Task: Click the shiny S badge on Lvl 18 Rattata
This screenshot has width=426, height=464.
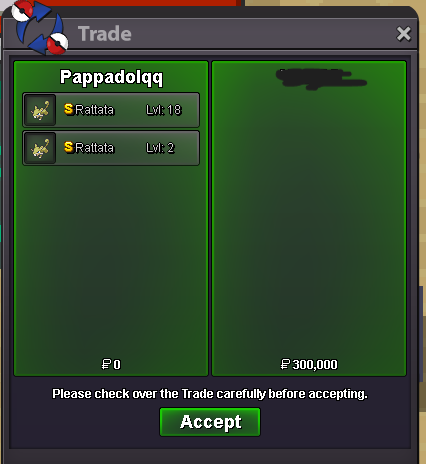Action: (69, 109)
